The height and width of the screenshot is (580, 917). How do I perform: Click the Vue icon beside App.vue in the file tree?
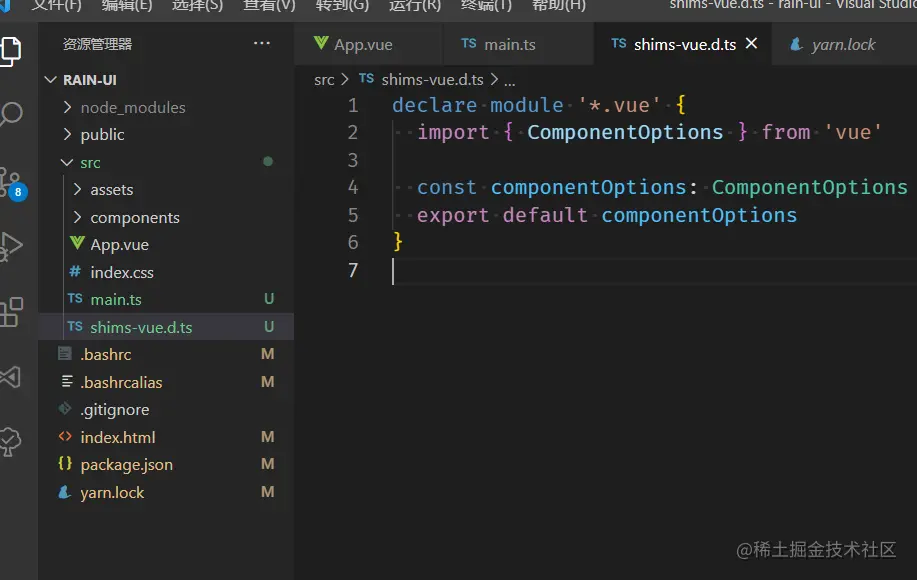click(76, 245)
